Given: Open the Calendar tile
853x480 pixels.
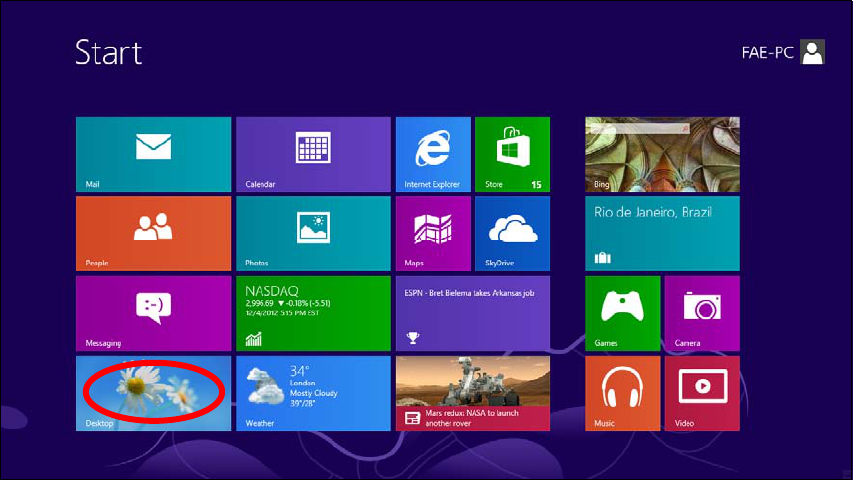Looking at the screenshot, I should tap(313, 155).
